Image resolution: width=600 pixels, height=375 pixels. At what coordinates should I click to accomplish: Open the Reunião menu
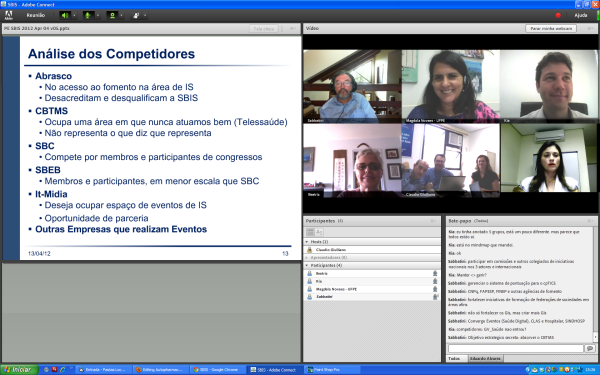(x=36, y=15)
